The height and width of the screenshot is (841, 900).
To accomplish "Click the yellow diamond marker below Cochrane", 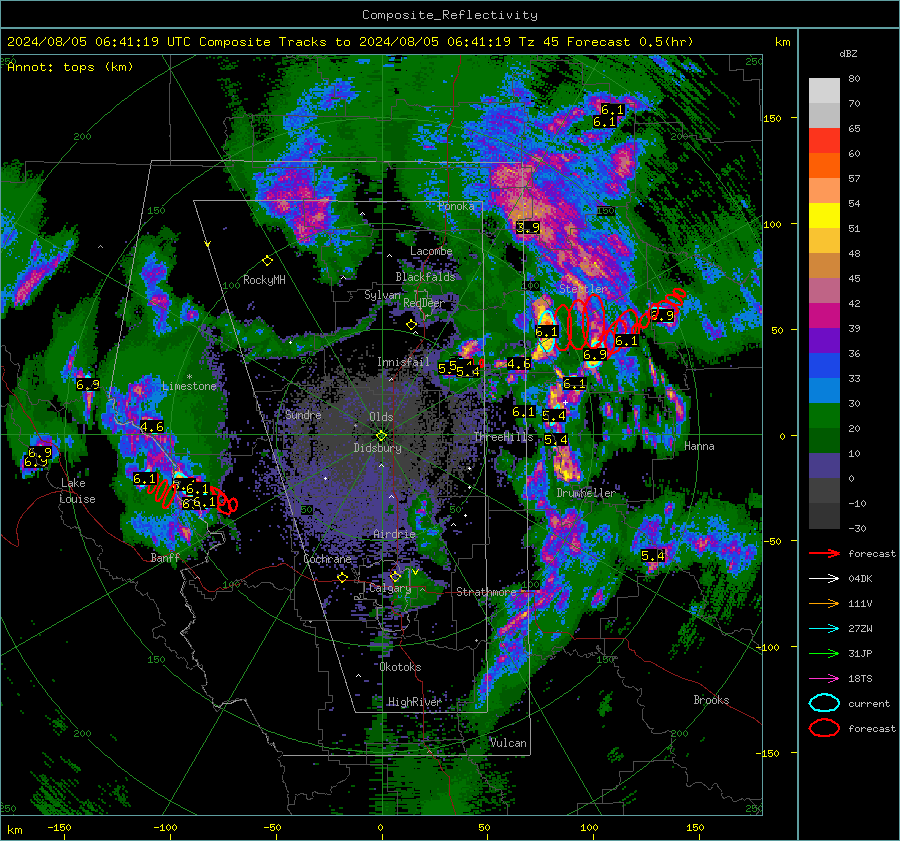I will 343,577.
